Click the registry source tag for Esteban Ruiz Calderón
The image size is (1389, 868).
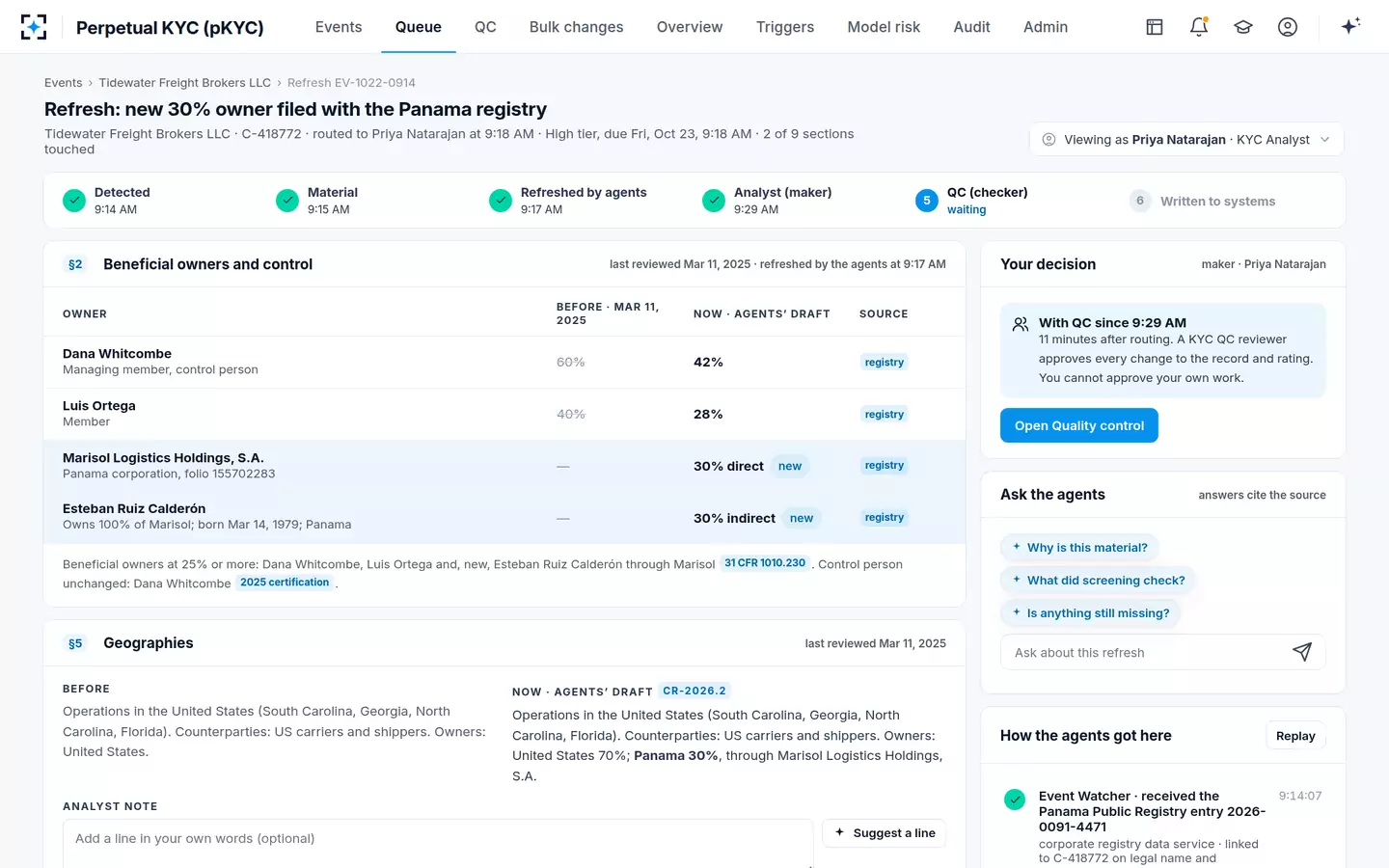pos(885,518)
